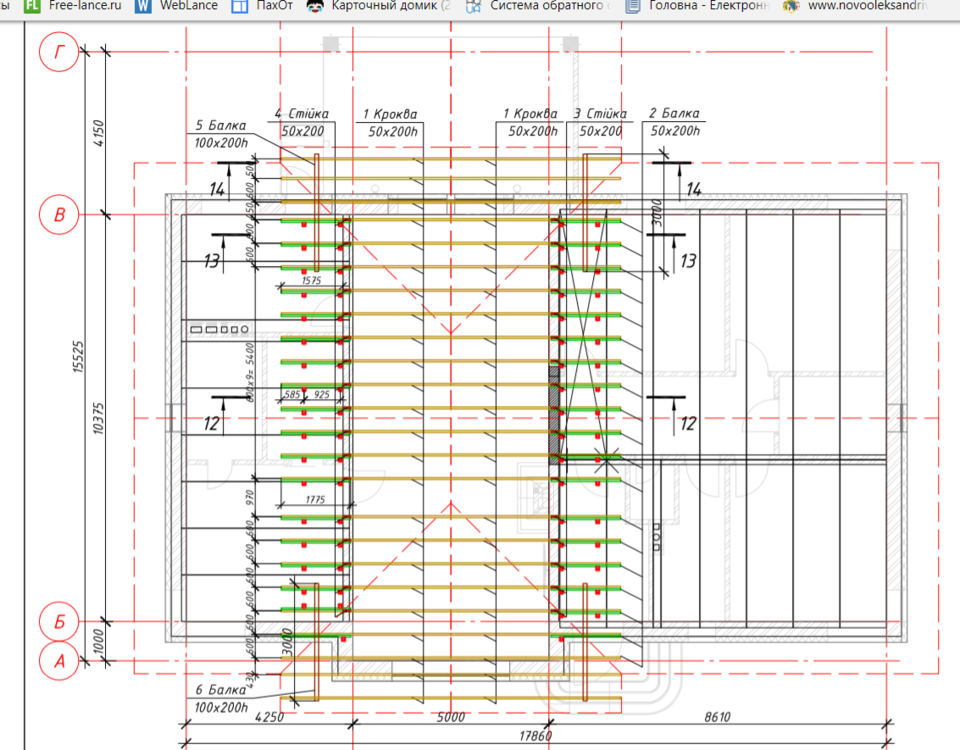
Task: Click the favicon beside Система обратного bookmark
Action: (x=473, y=7)
